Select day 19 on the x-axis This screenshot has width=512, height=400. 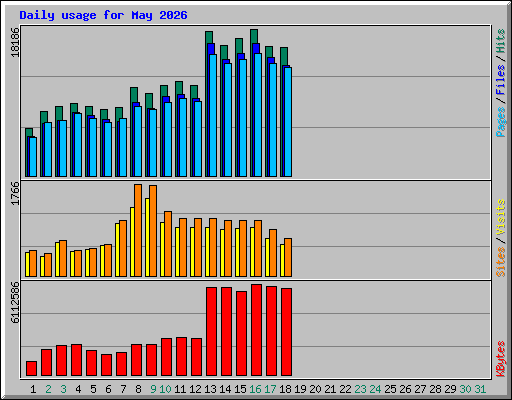click(x=300, y=389)
